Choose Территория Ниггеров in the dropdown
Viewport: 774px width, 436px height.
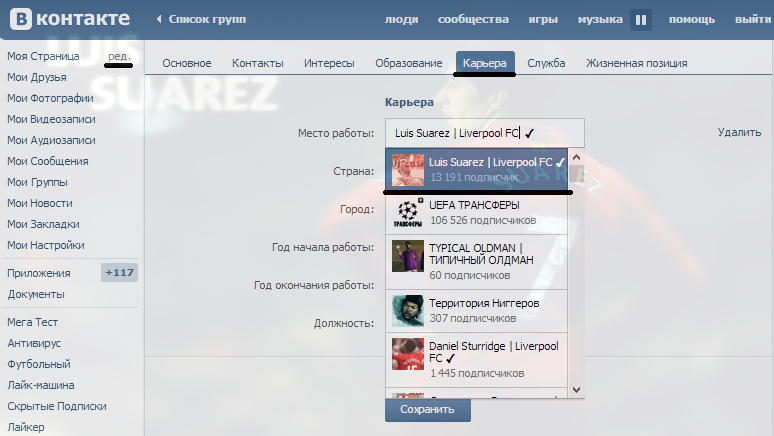[x=476, y=311]
